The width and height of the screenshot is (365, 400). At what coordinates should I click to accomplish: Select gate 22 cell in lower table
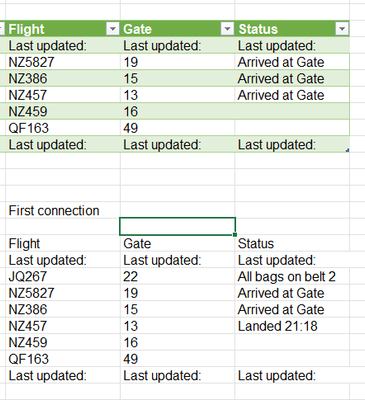point(177,276)
